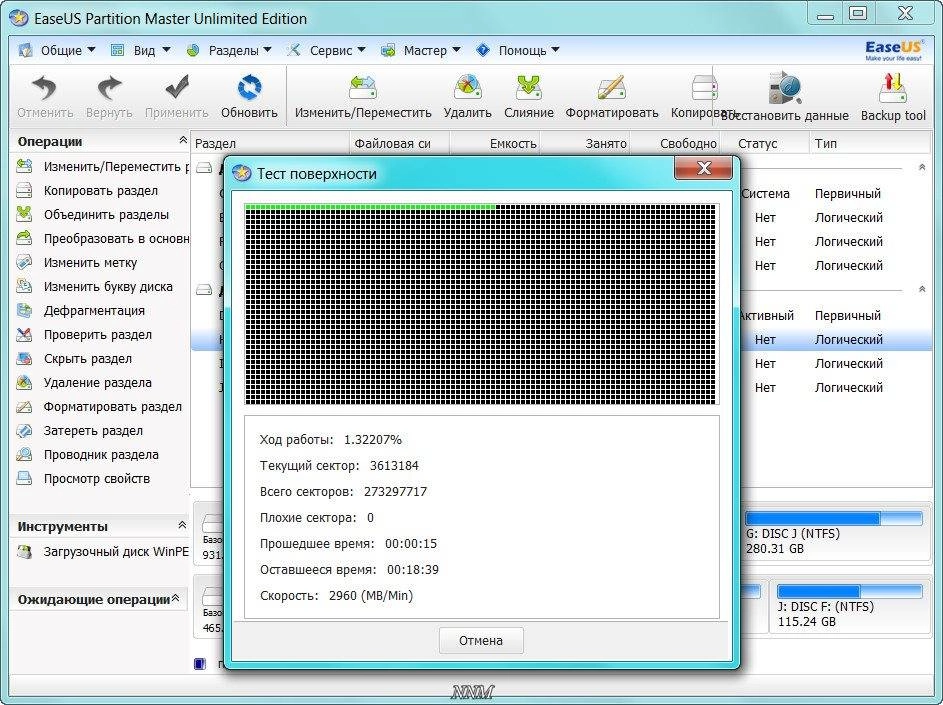Select the Изменить/Переместить toolbar tool
943x705 pixels.
tap(363, 96)
